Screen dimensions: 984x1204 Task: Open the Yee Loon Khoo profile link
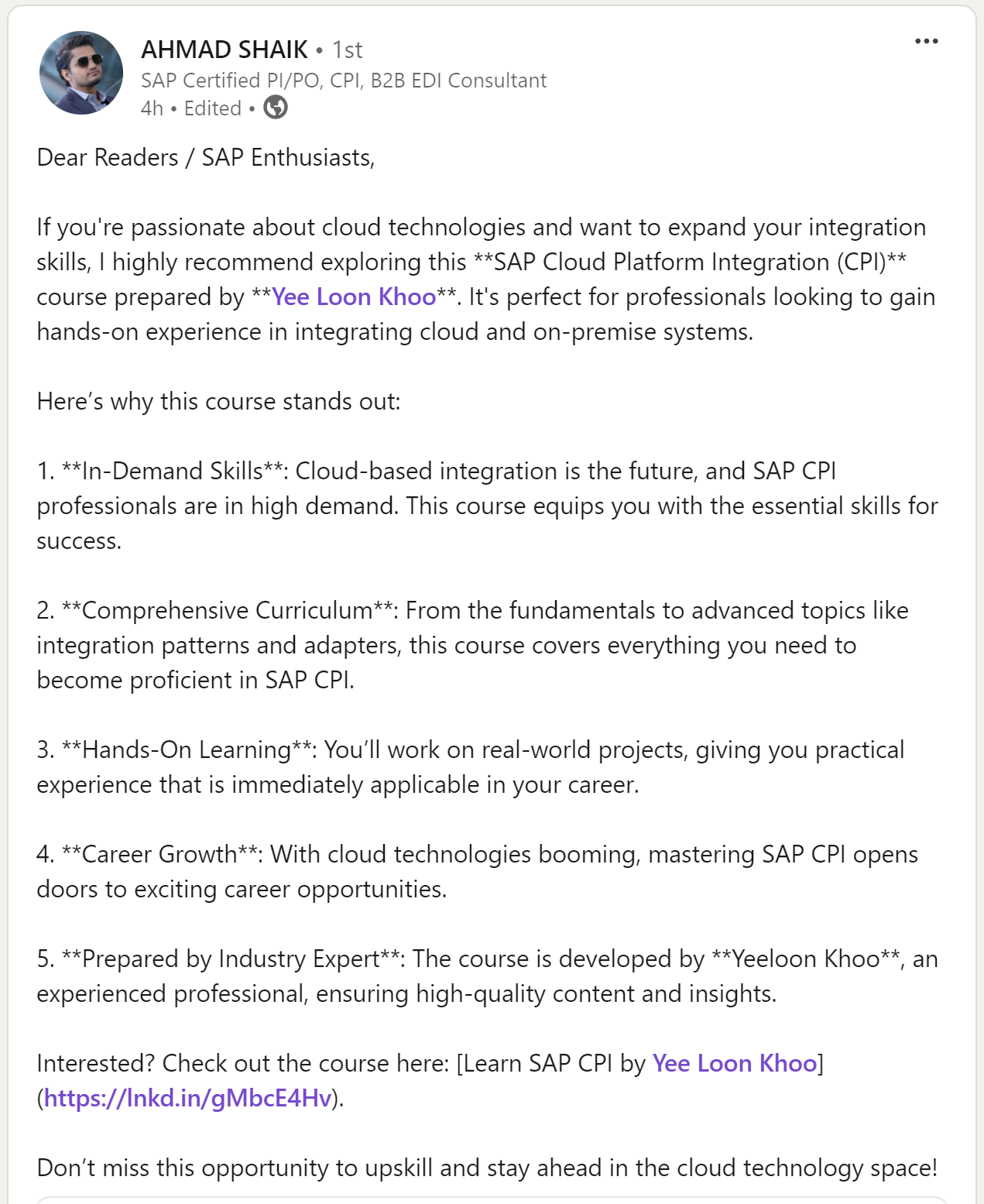point(355,296)
